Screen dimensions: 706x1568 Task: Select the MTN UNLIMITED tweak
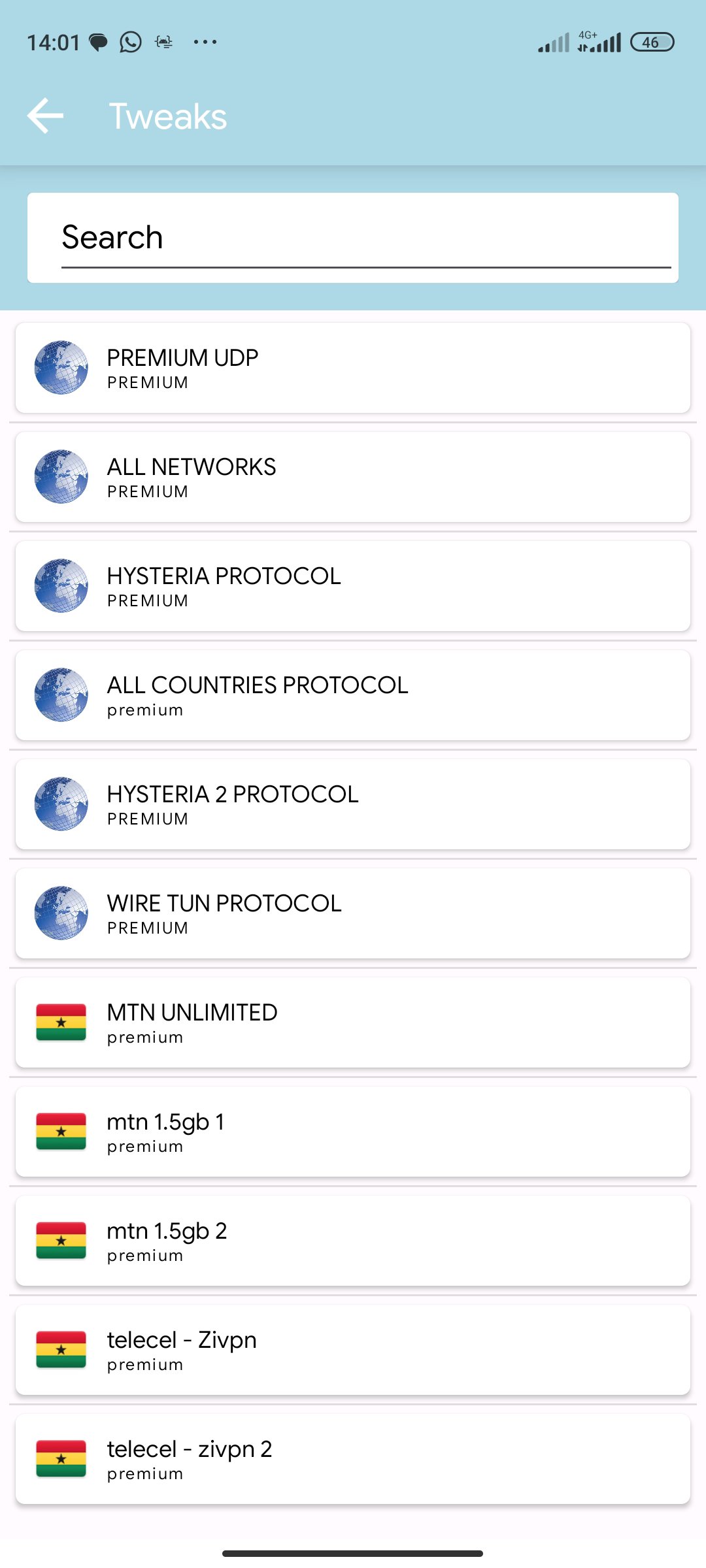point(353,1022)
